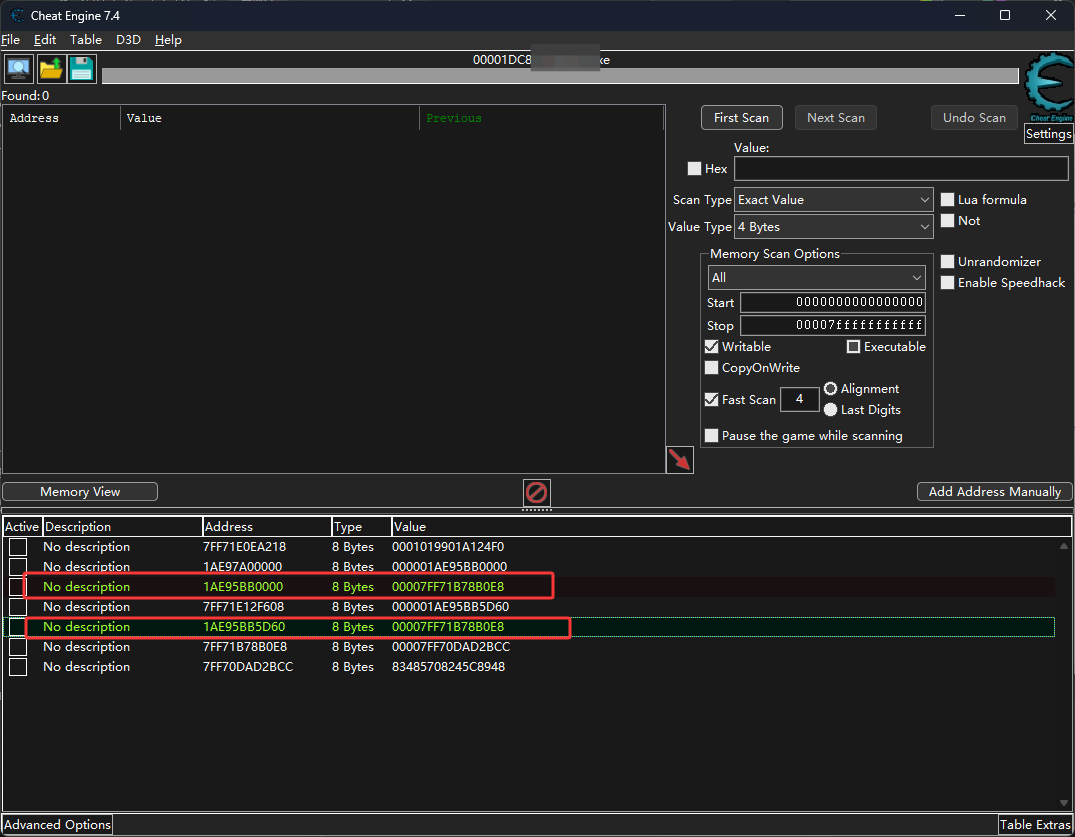Activate checkbox for address 7FF70DAD2BCC
Viewport: 1075px width, 837px height.
[x=18, y=667]
